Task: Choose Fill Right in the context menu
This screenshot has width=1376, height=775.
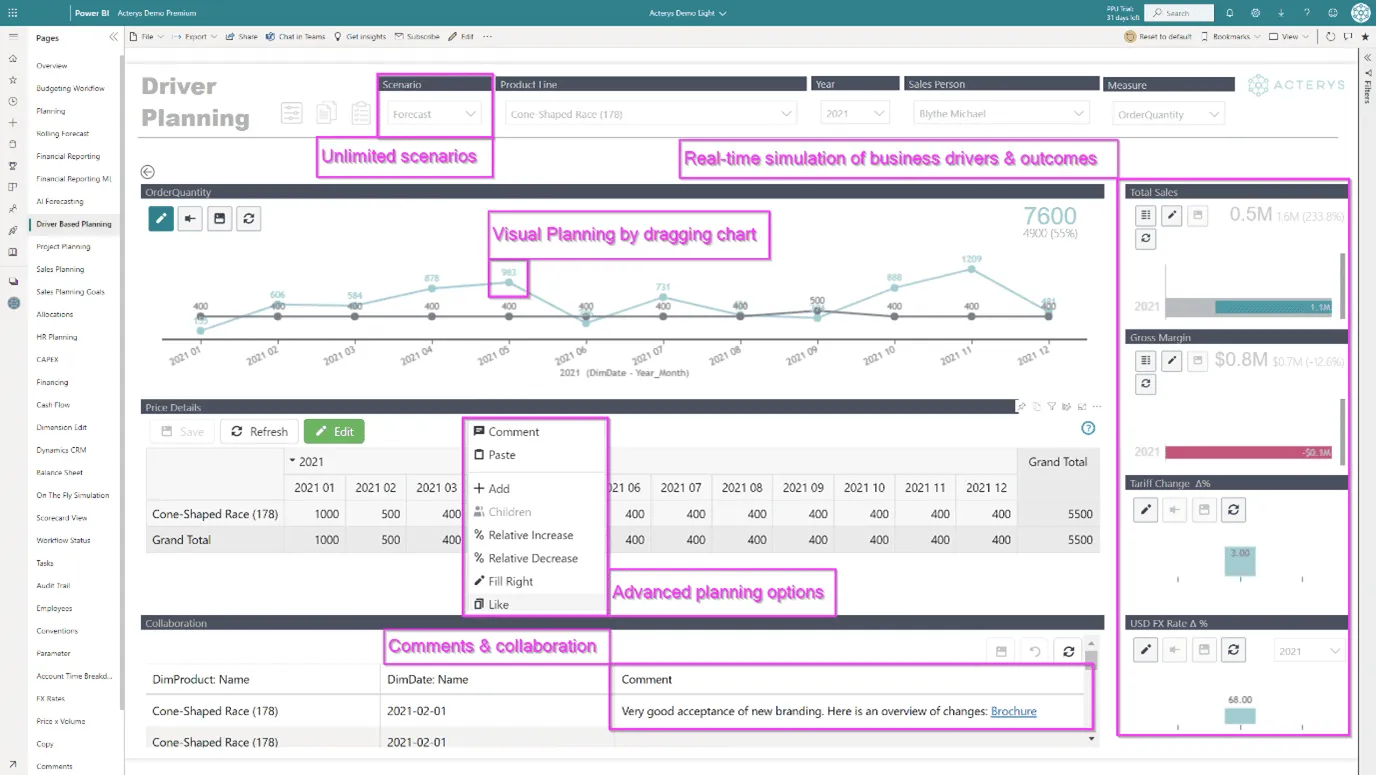Action: tap(510, 581)
